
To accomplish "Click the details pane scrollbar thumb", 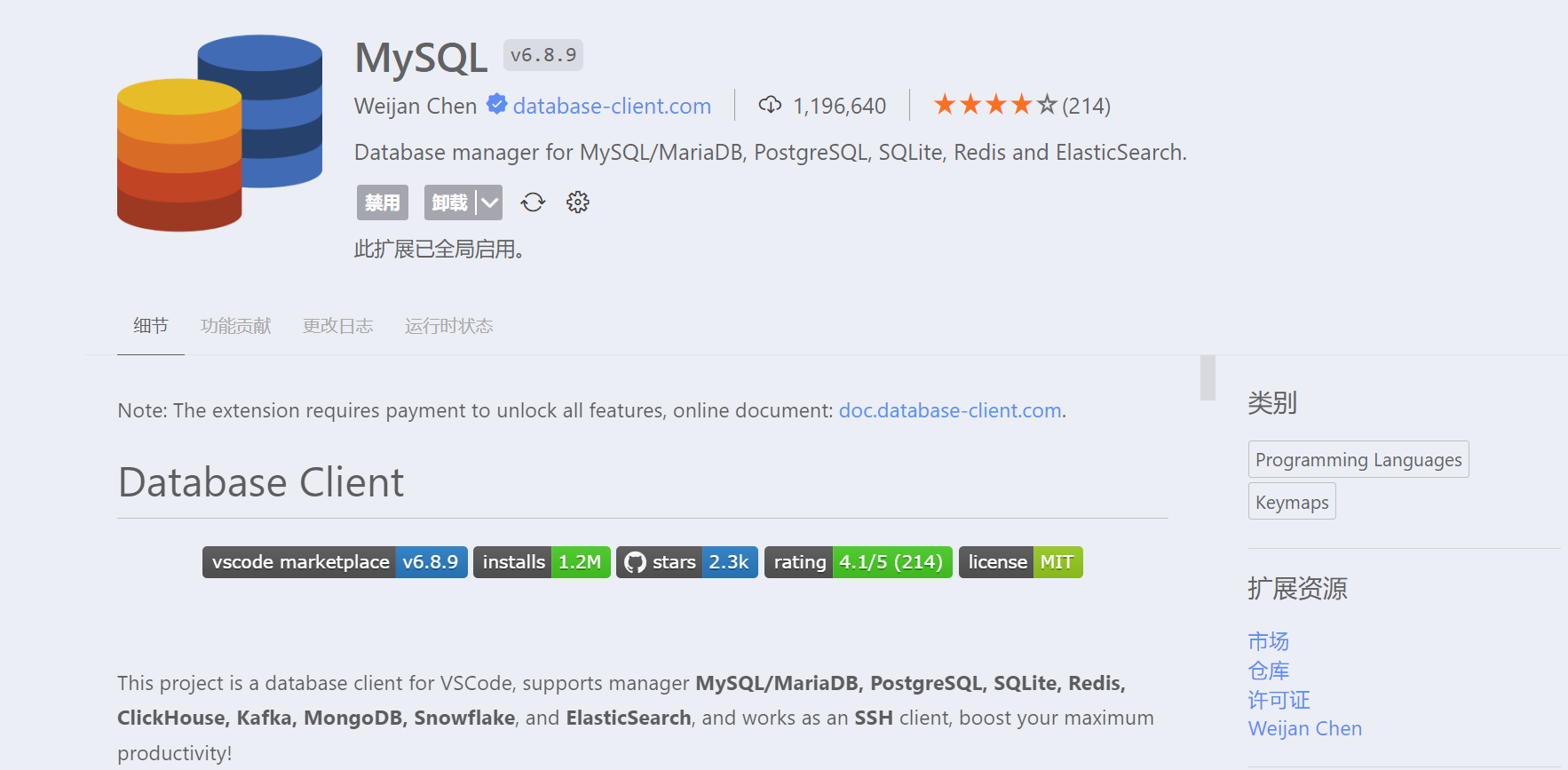I will point(1208,377).
